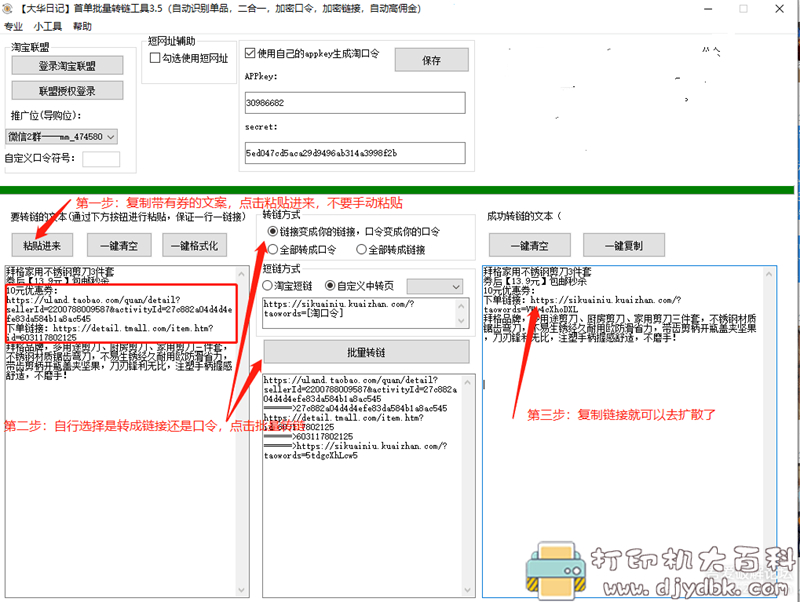Image resolution: width=800 pixels, height=602 pixels.
Task: Click conversion log scrollbar up arrow
Action: pyautogui.click(x=468, y=382)
